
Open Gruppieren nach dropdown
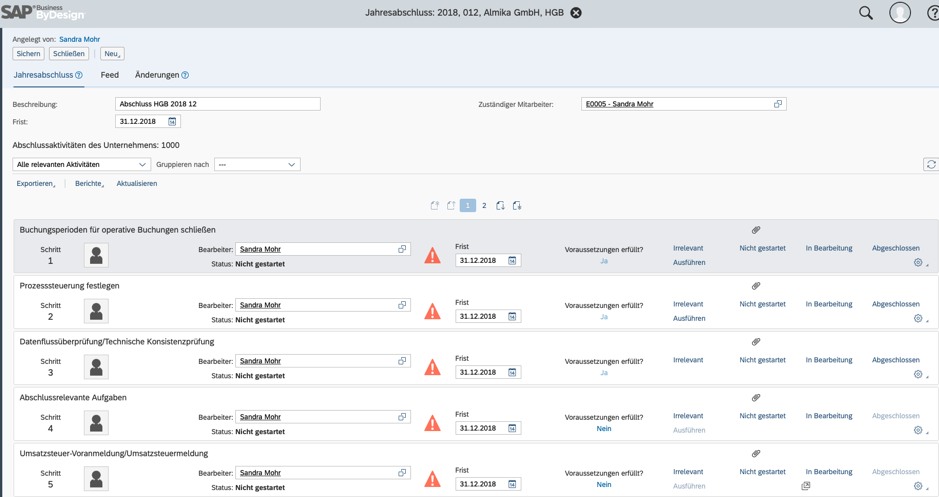[258, 165]
